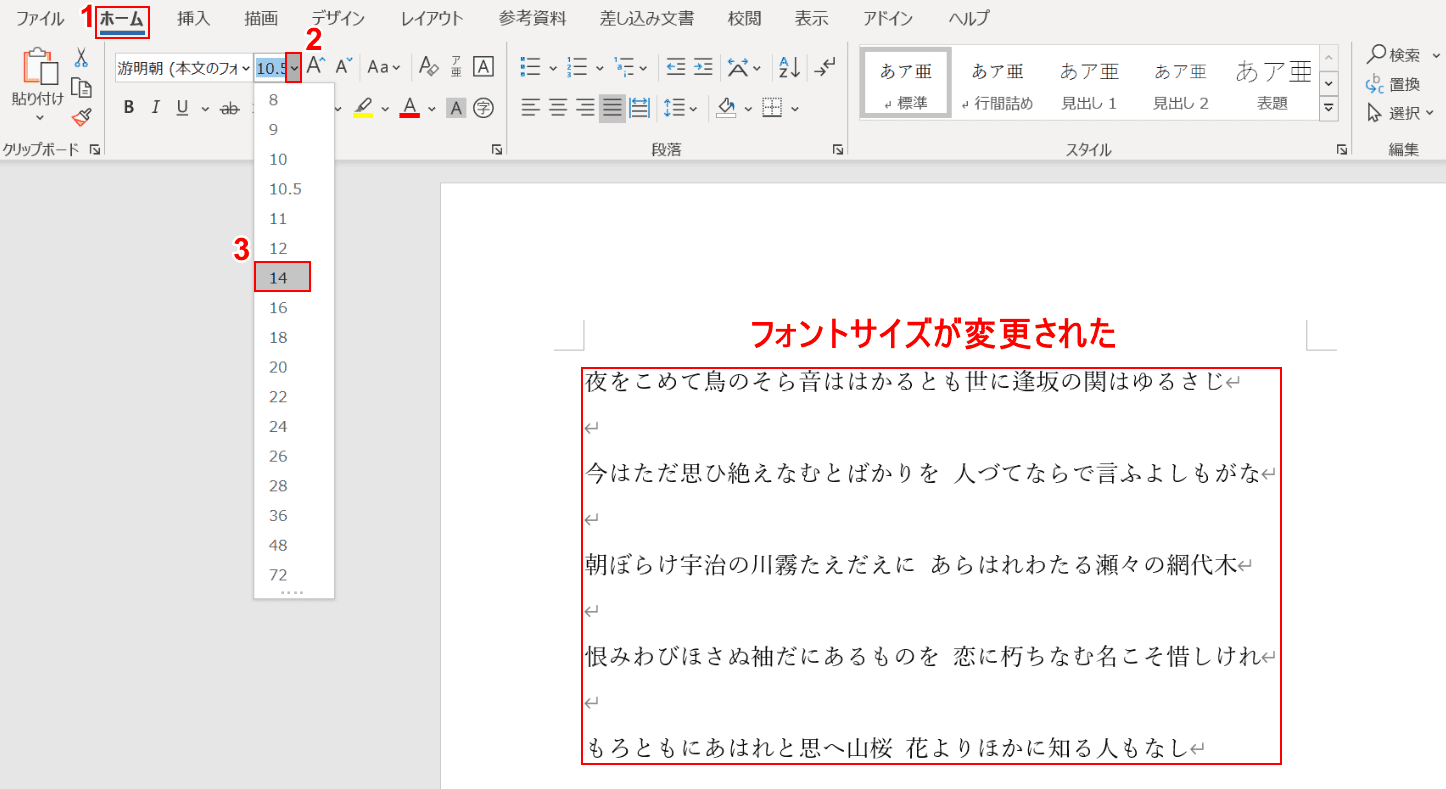
Task: Apply the yellow highlight color
Action: (364, 107)
